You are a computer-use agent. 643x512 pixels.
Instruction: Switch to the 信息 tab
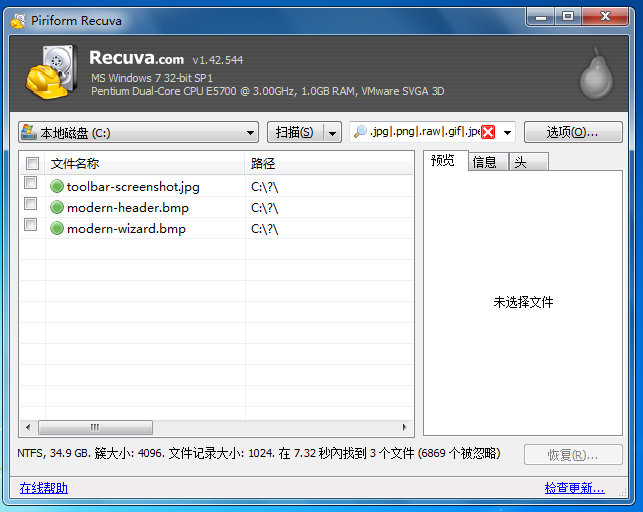coord(485,162)
